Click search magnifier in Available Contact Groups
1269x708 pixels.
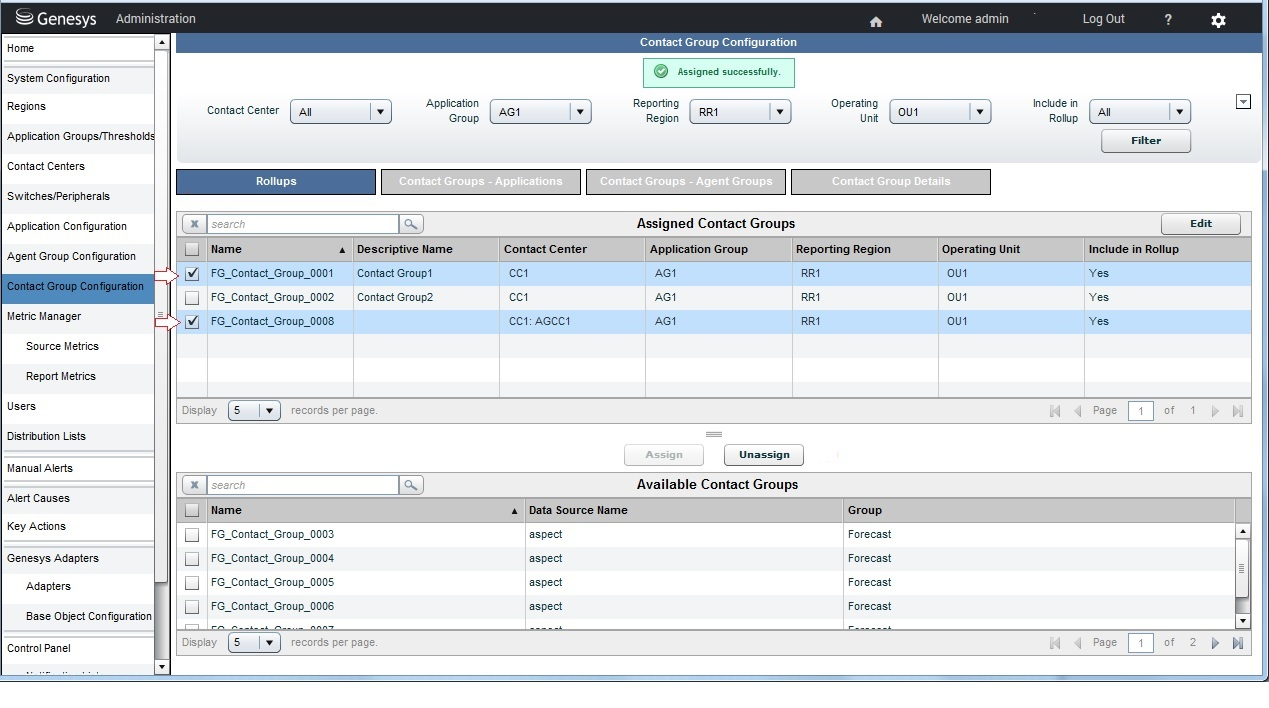[411, 485]
